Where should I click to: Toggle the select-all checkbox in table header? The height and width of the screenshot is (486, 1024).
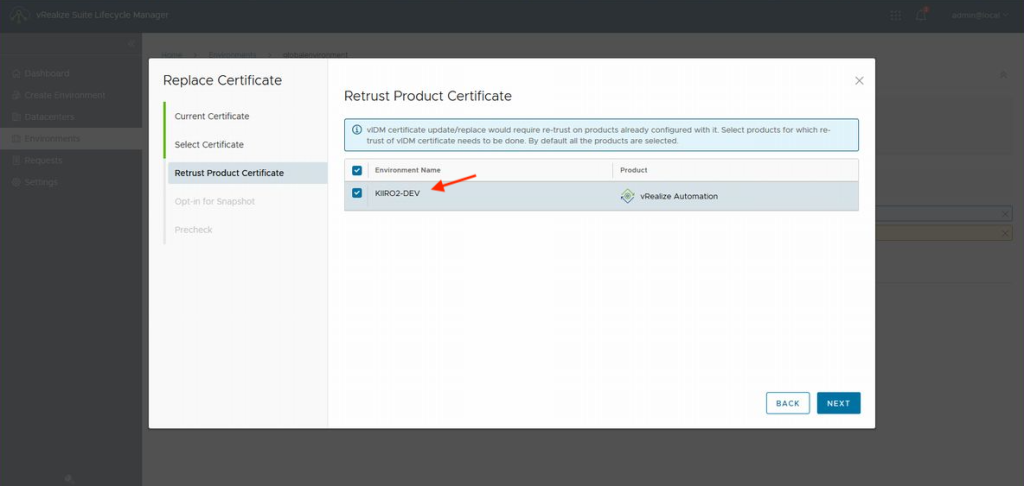tap(357, 170)
